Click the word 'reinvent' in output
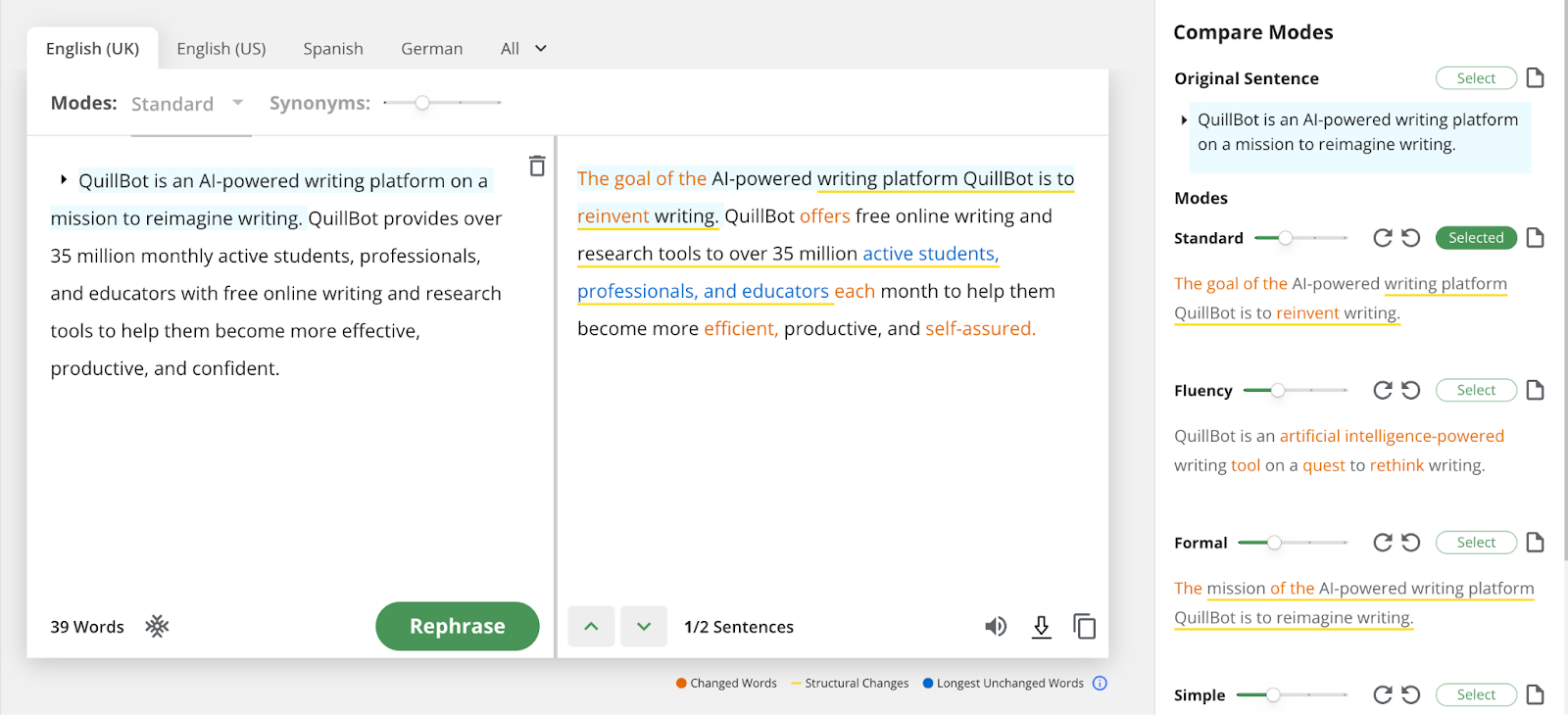This screenshot has width=1568, height=715. coord(613,216)
